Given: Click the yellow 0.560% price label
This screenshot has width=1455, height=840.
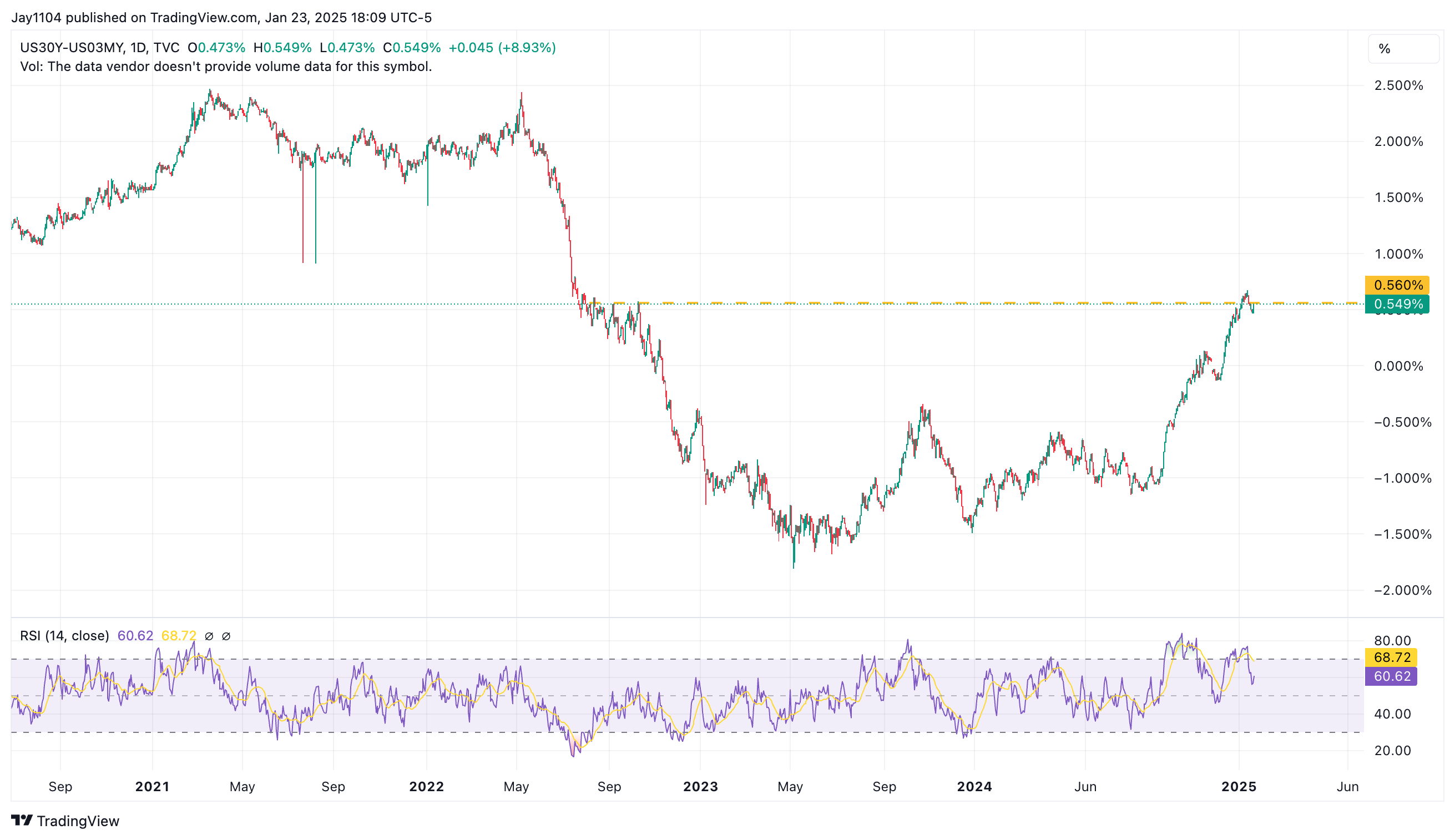Looking at the screenshot, I should click(x=1397, y=285).
